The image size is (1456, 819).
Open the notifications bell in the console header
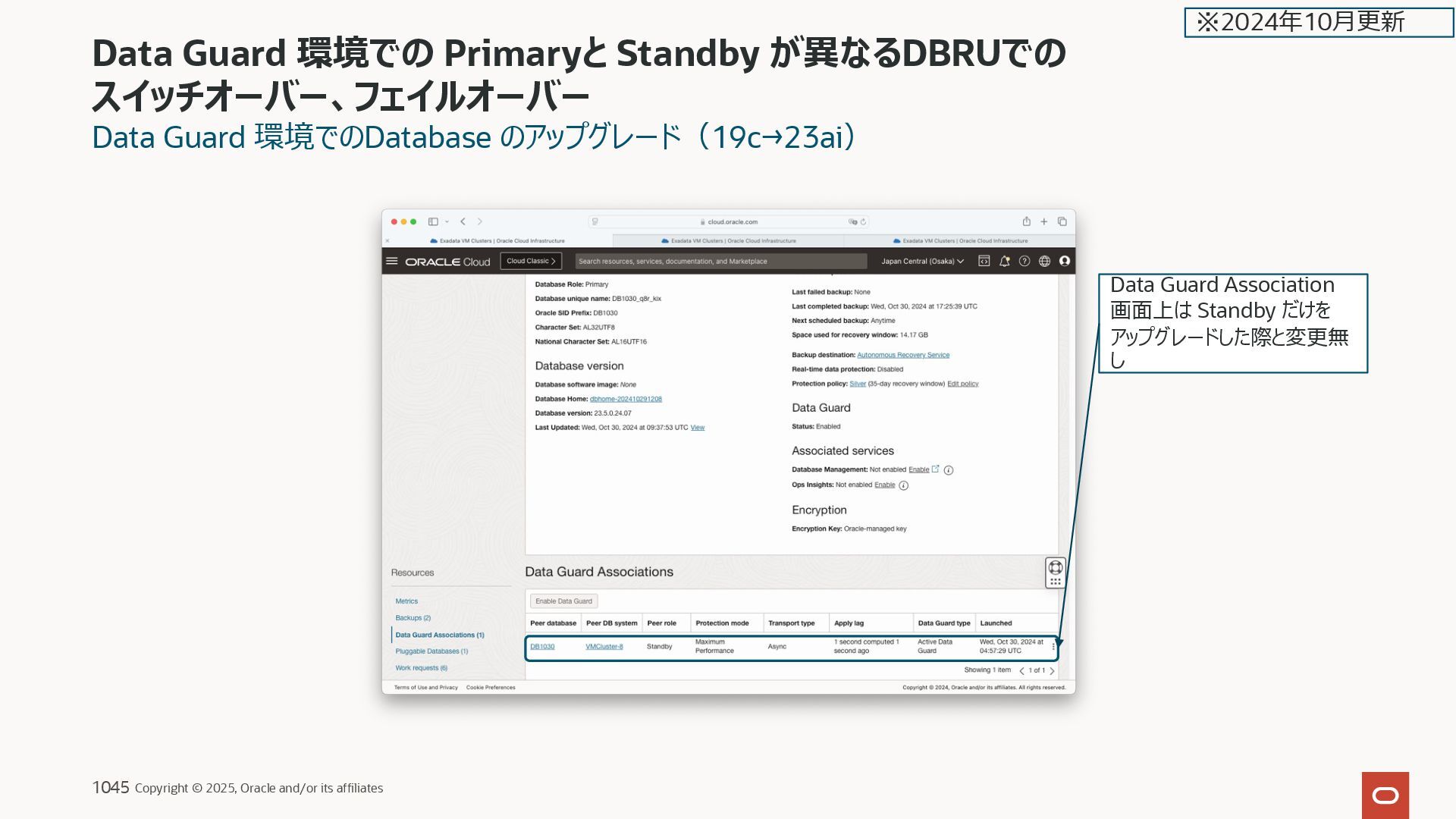click(1004, 261)
